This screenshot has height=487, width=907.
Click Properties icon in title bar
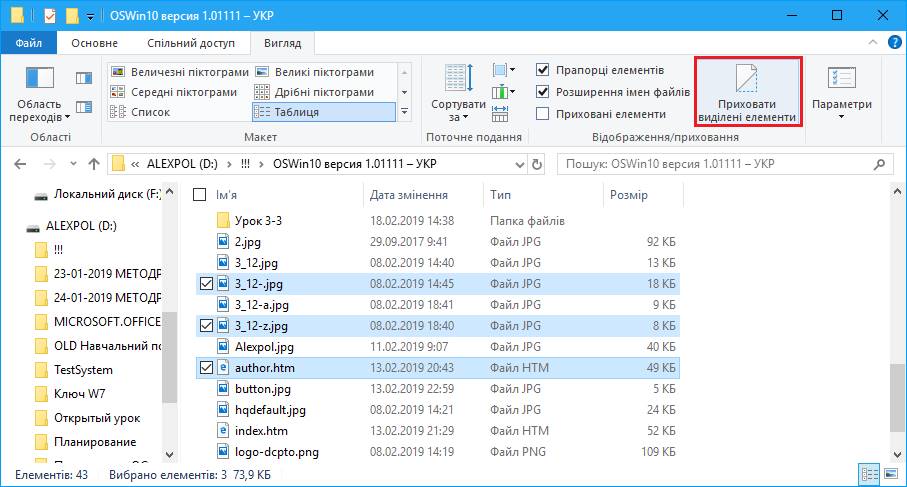pos(50,16)
